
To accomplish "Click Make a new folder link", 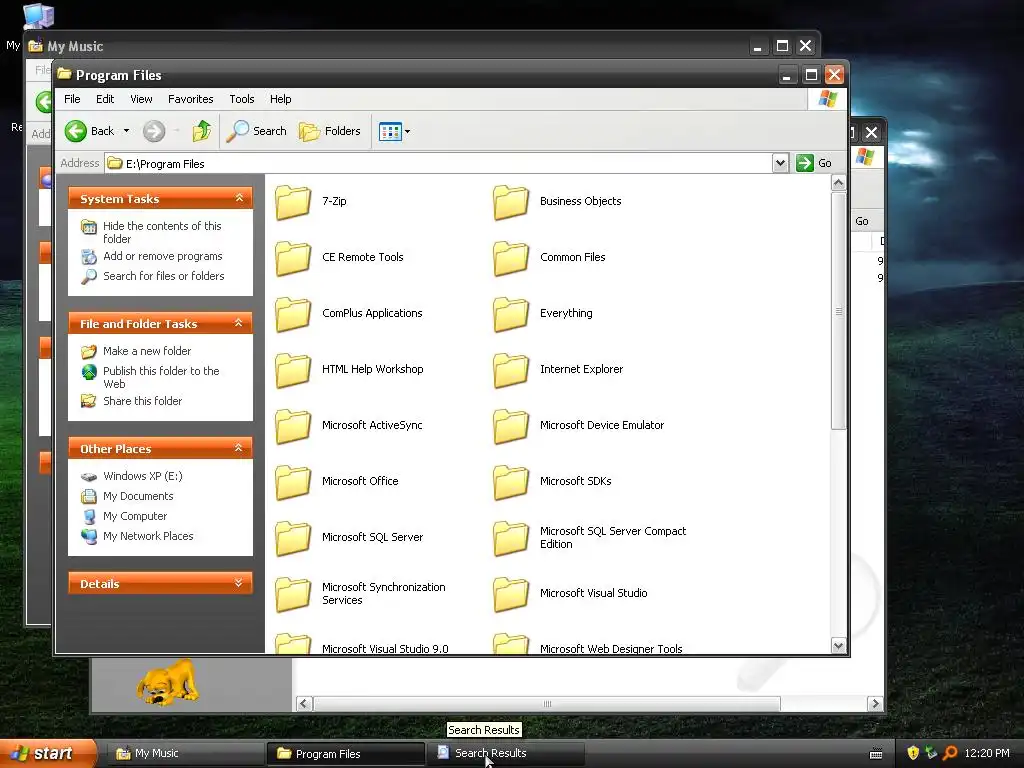I will coord(147,351).
